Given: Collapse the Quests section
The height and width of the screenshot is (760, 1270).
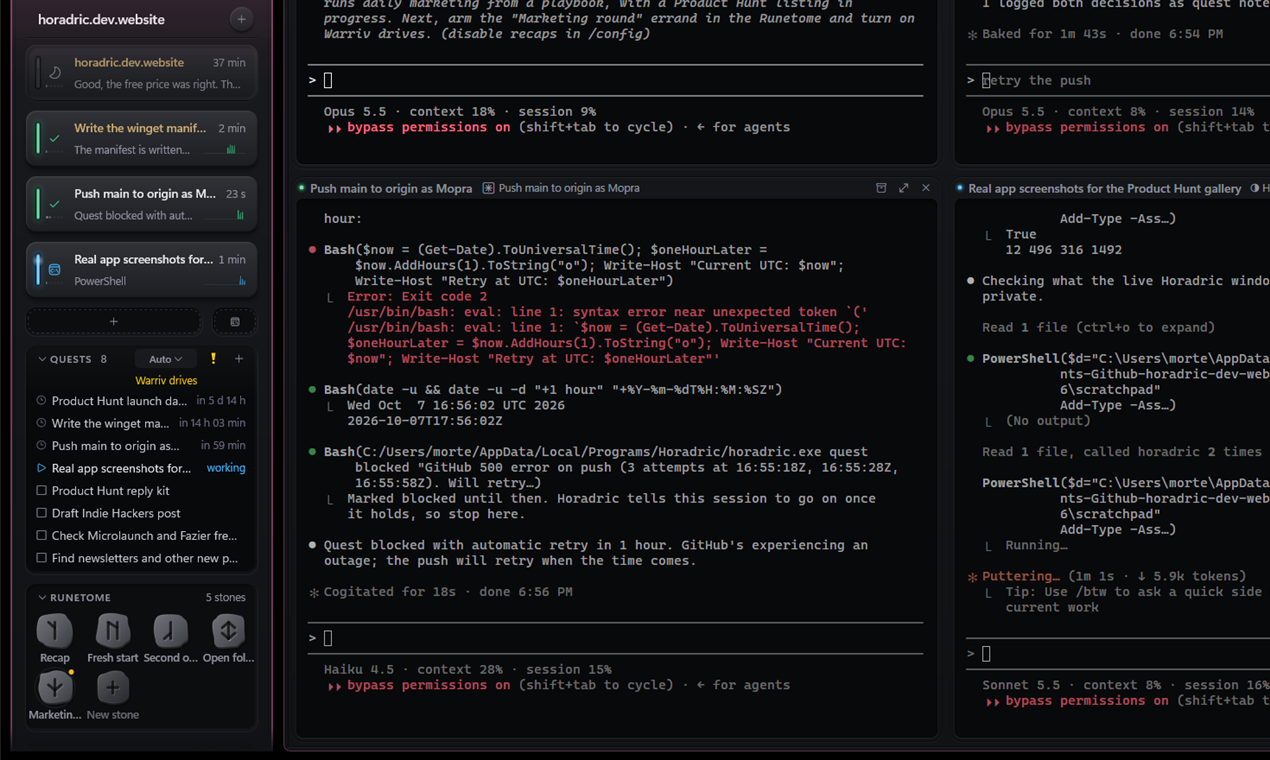Looking at the screenshot, I should (42, 359).
